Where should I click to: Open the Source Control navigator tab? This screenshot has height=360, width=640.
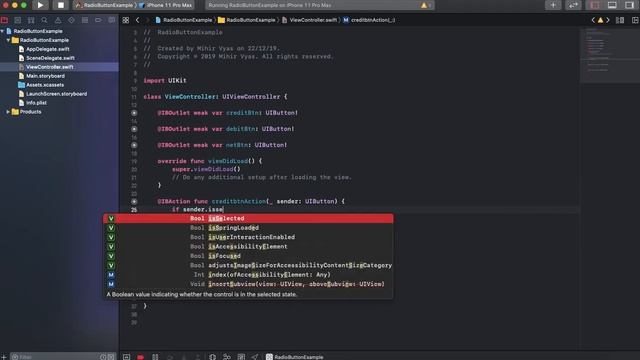coord(18,20)
